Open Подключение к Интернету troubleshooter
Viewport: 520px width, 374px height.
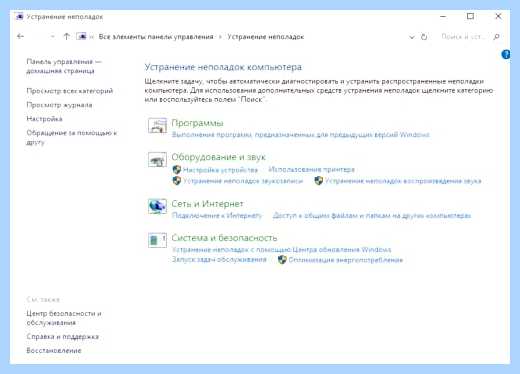217,215
